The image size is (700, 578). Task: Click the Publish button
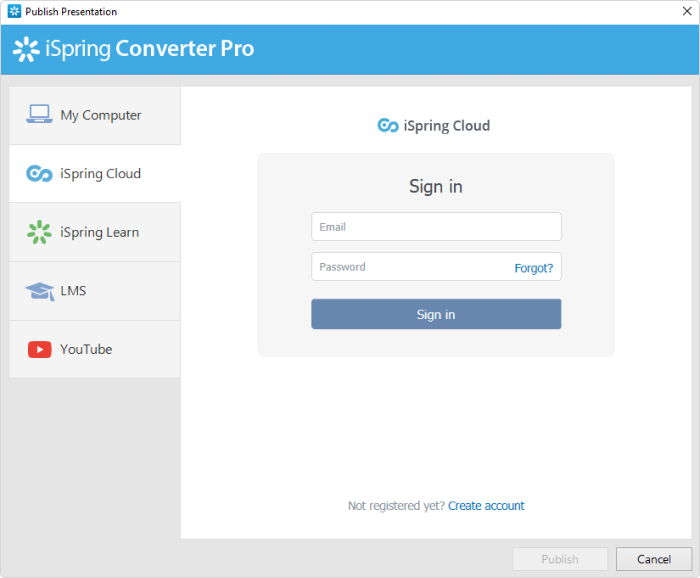[560, 559]
